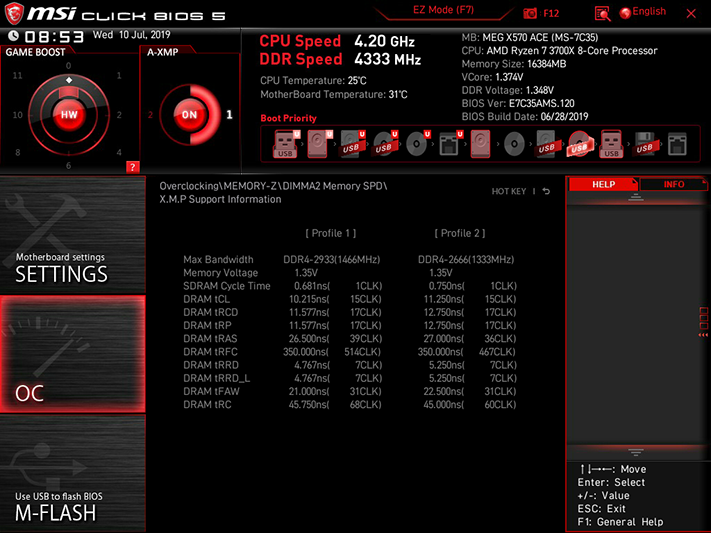
Task: Click the DRAM tFAW row label
Action: coord(211,391)
